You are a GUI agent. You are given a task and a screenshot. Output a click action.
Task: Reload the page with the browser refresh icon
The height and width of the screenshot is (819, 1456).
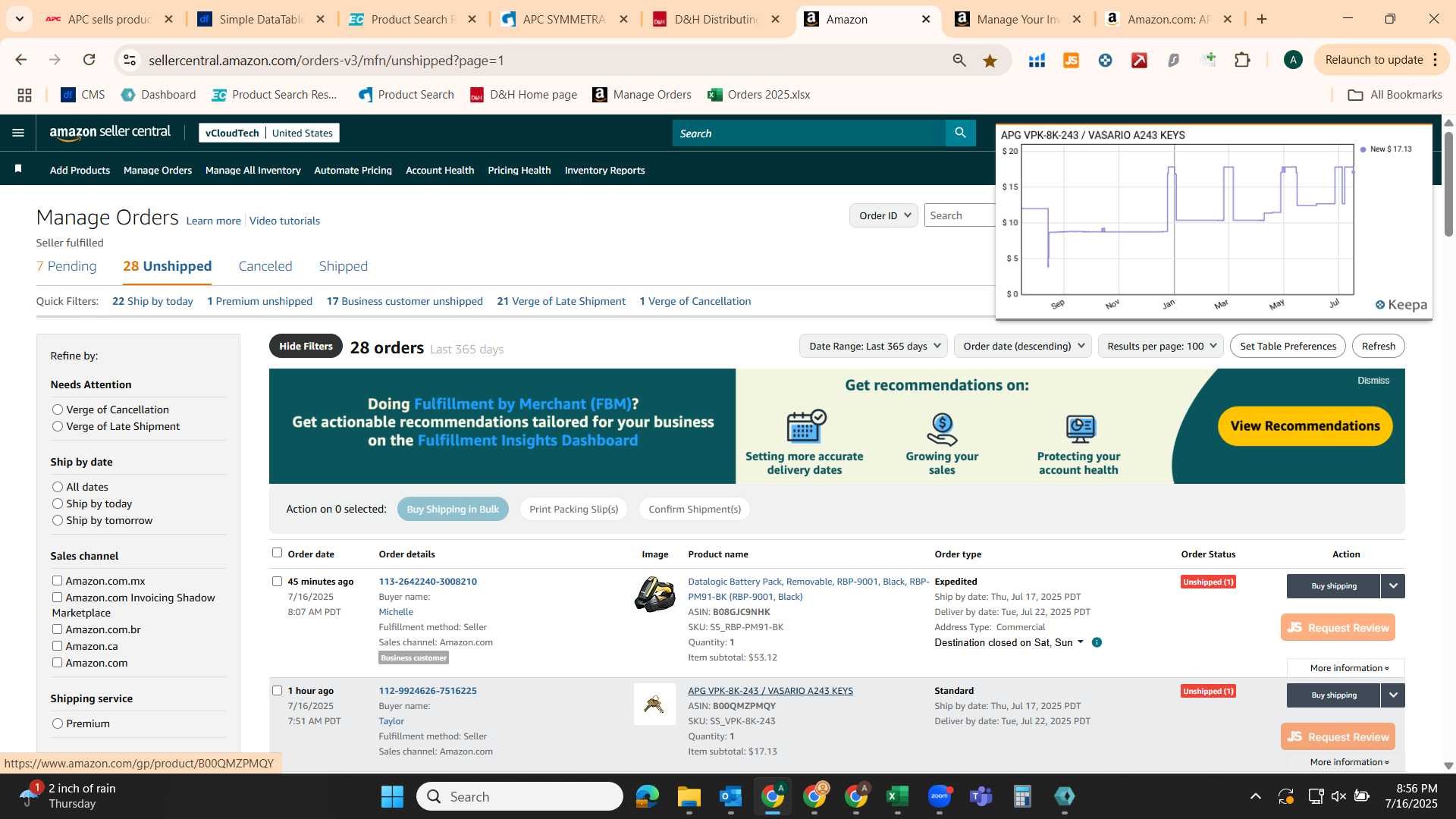[x=89, y=60]
